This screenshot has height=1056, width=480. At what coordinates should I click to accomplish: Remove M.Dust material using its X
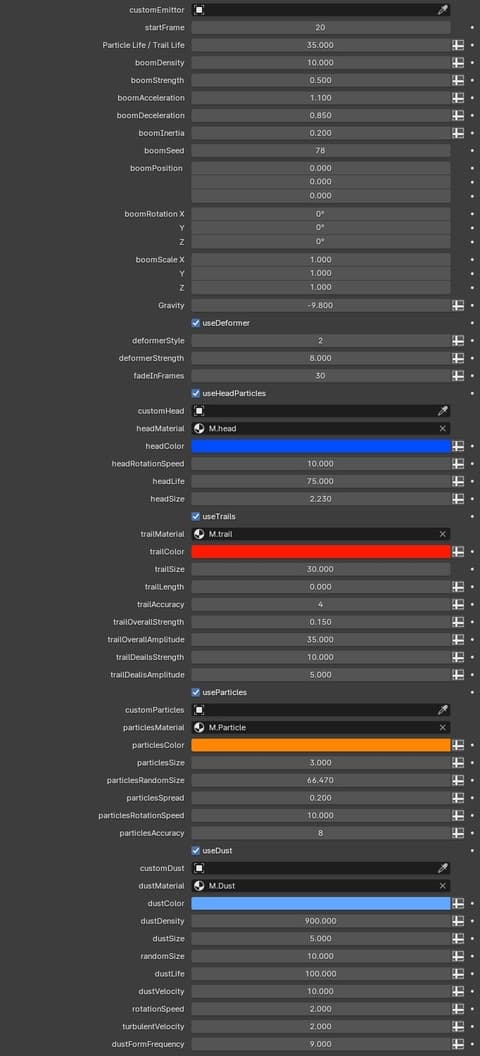tap(442, 886)
